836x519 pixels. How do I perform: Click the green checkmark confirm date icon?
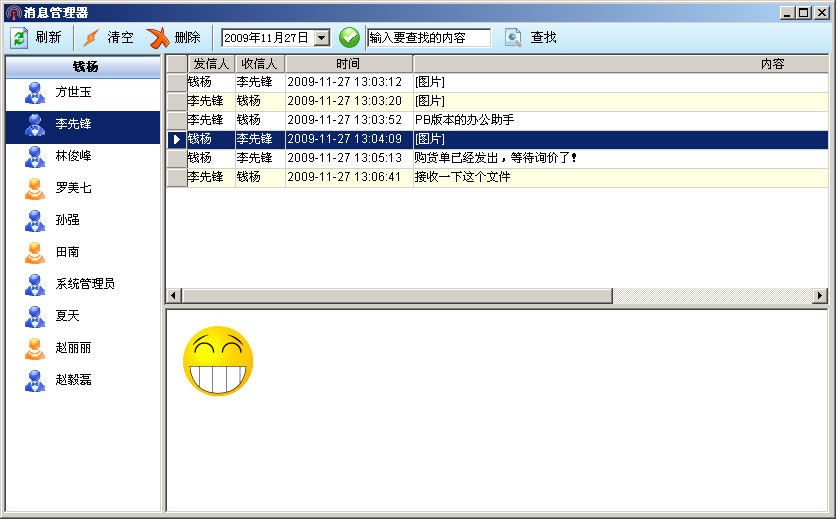click(x=349, y=37)
